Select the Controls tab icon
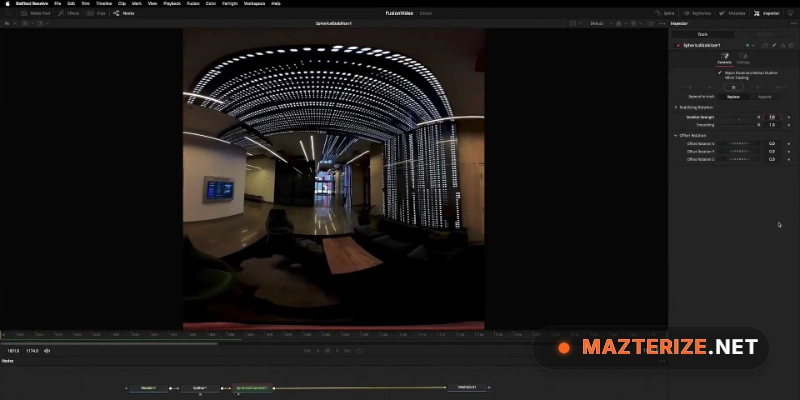Viewport: 800px width, 400px height. click(724, 56)
